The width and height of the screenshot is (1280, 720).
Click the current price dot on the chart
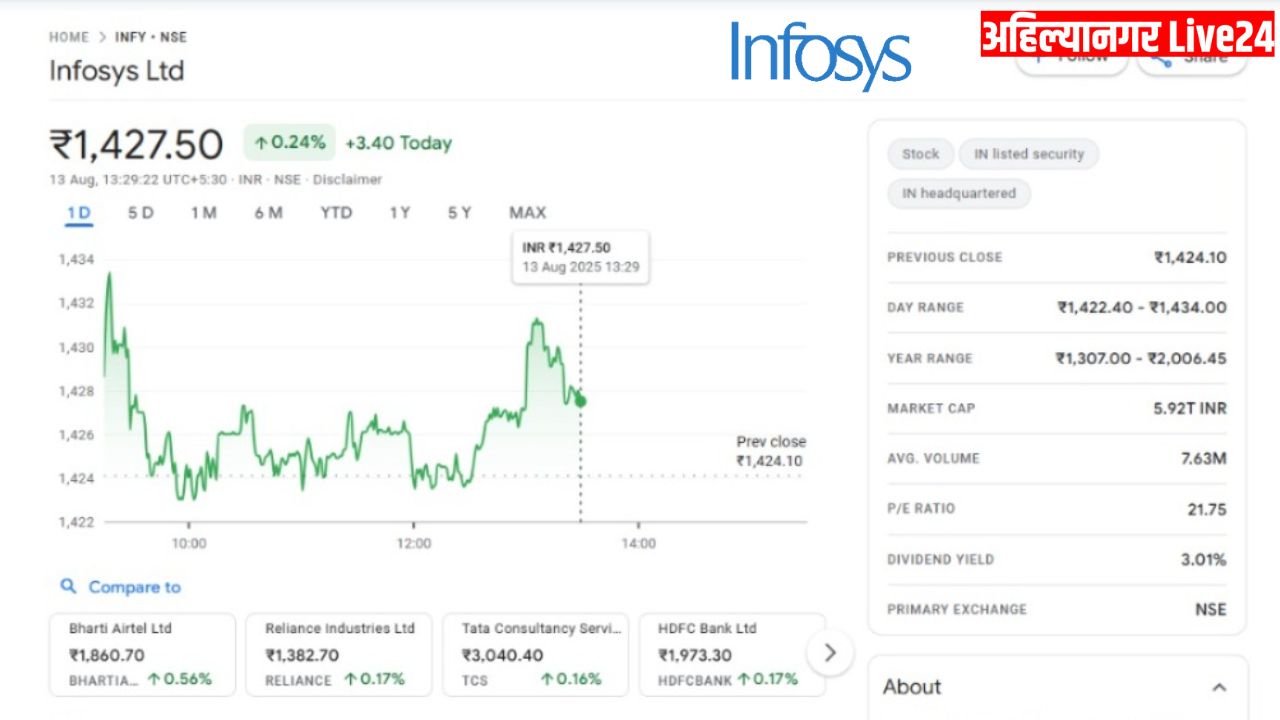click(x=581, y=401)
